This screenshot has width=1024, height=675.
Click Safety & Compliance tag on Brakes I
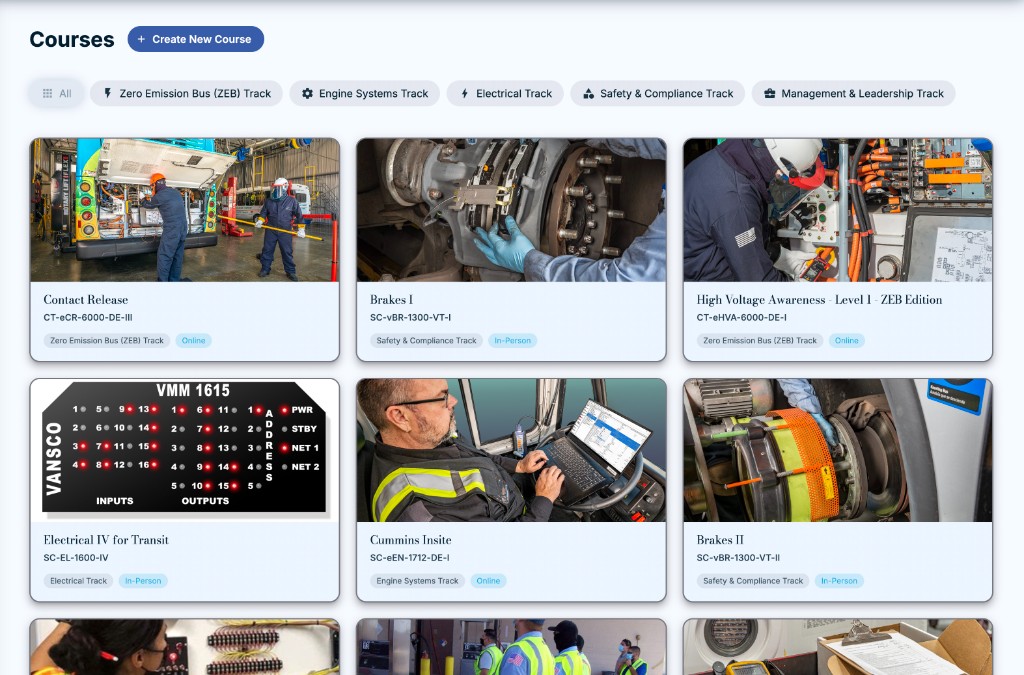click(x=426, y=341)
